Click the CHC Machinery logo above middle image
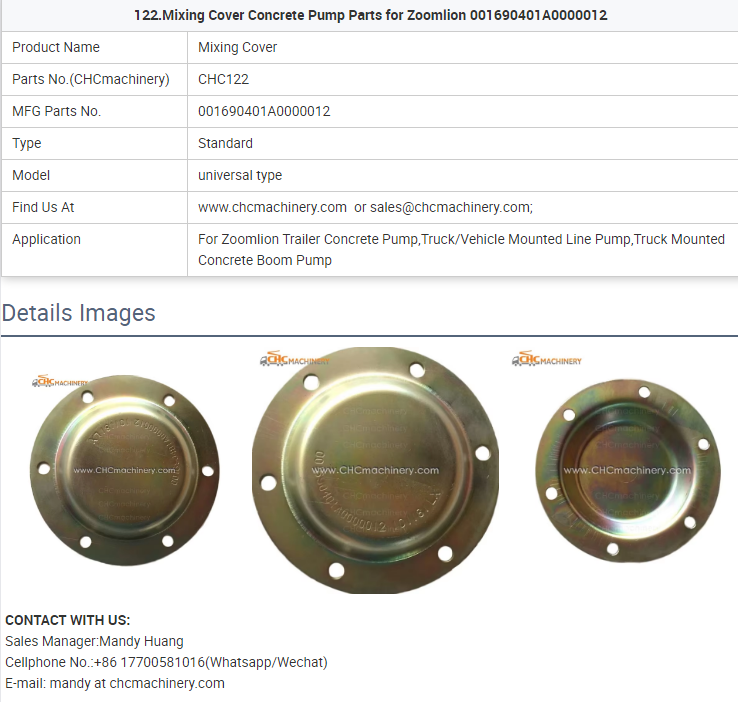 296,359
